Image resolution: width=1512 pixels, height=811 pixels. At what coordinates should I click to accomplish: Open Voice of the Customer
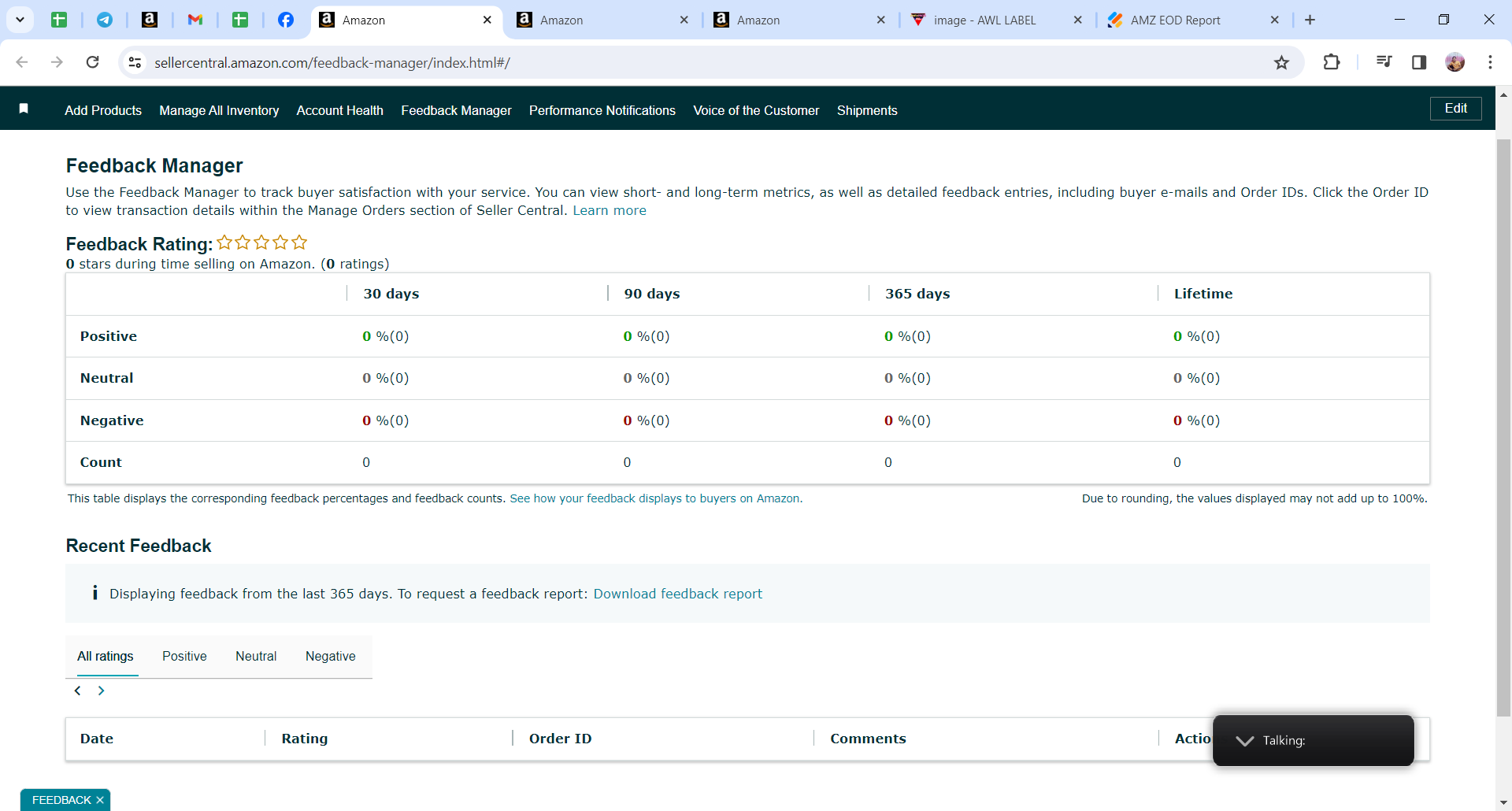[x=756, y=110]
